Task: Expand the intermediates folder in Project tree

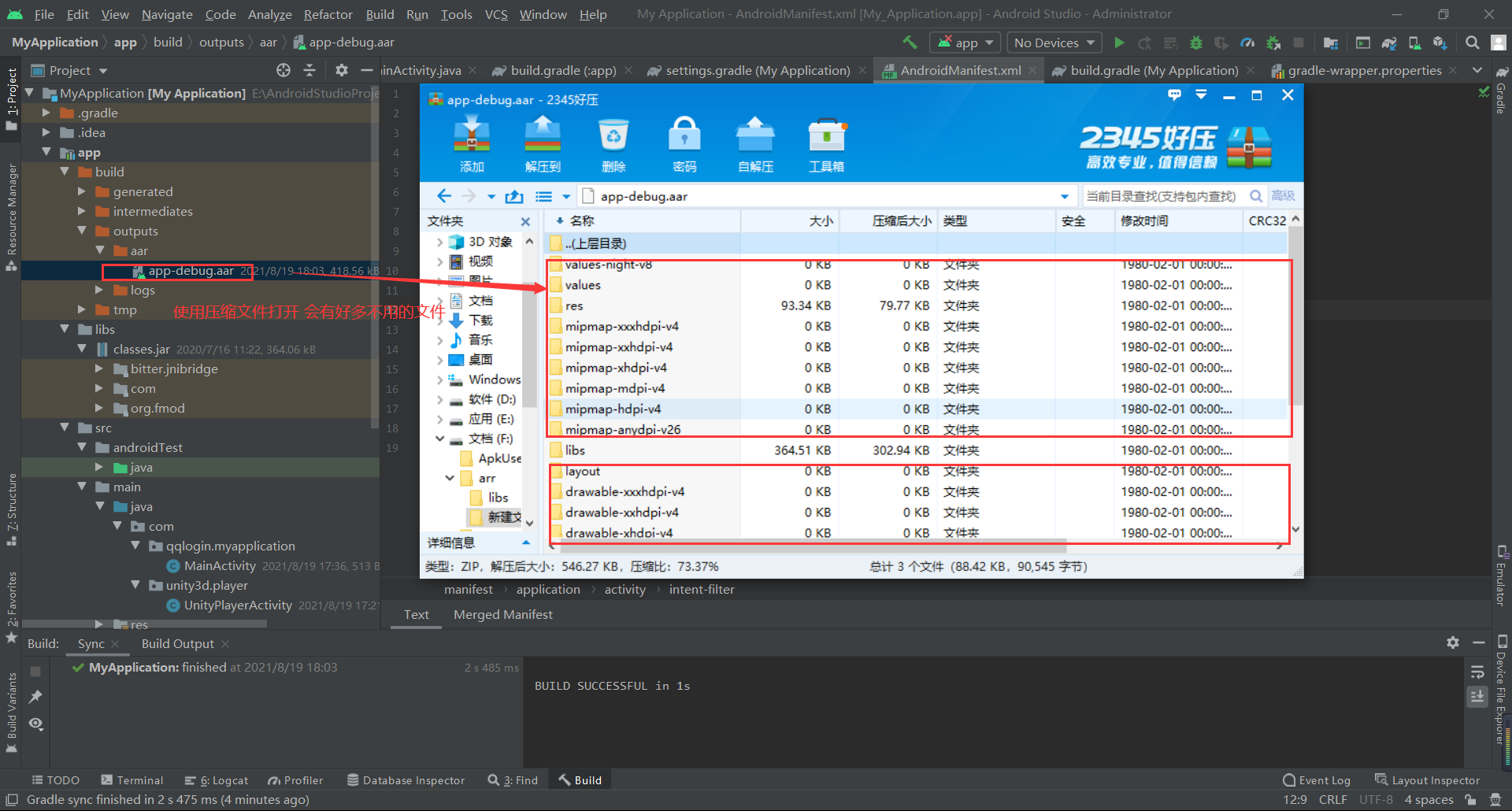Action: [82, 211]
